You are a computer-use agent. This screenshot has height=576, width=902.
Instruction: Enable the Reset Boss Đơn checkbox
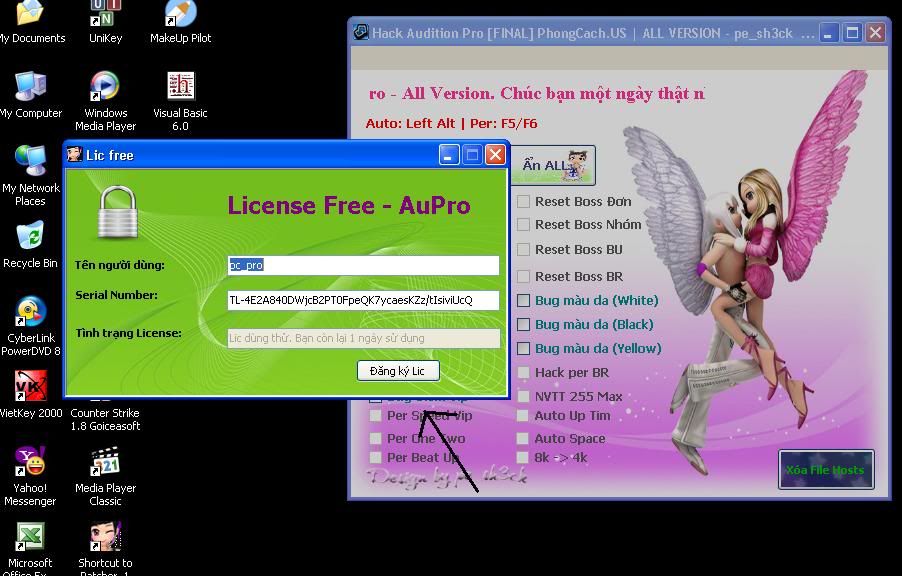click(523, 201)
